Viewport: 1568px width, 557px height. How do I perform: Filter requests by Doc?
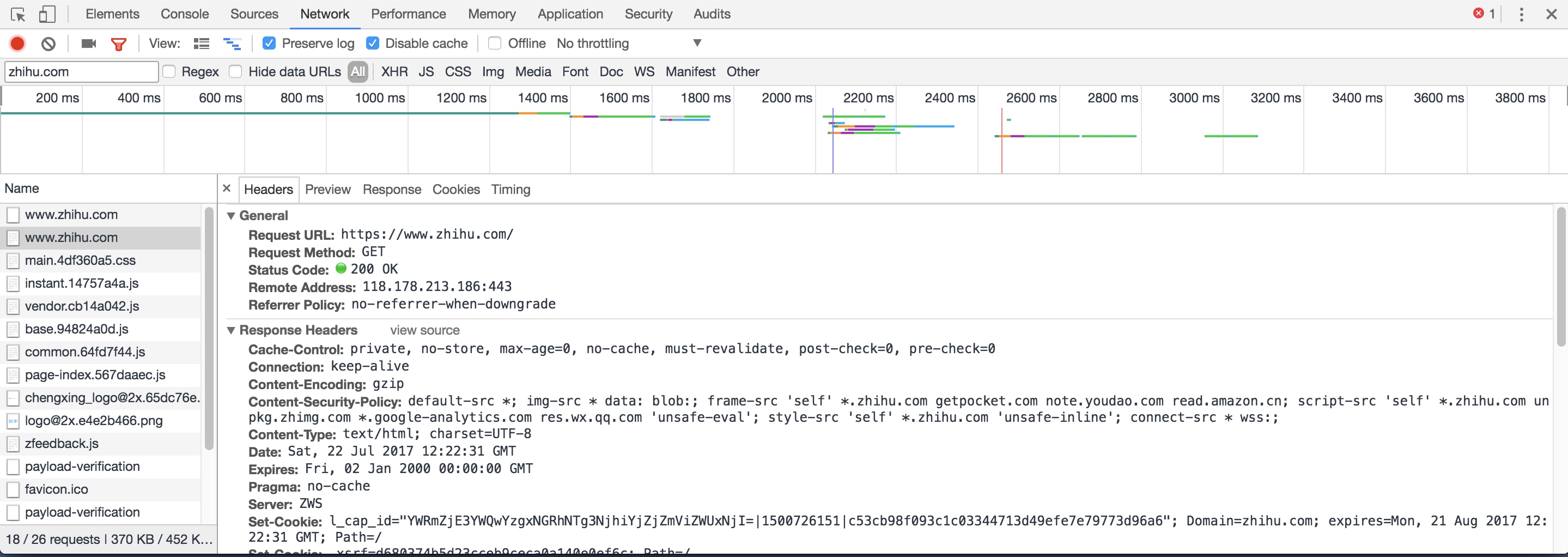coord(611,72)
